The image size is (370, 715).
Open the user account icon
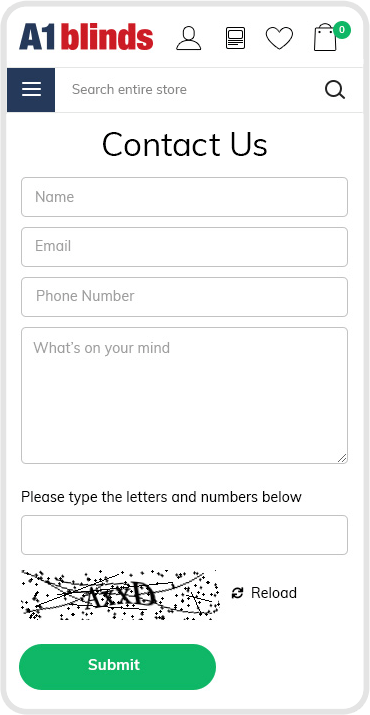tap(188, 38)
